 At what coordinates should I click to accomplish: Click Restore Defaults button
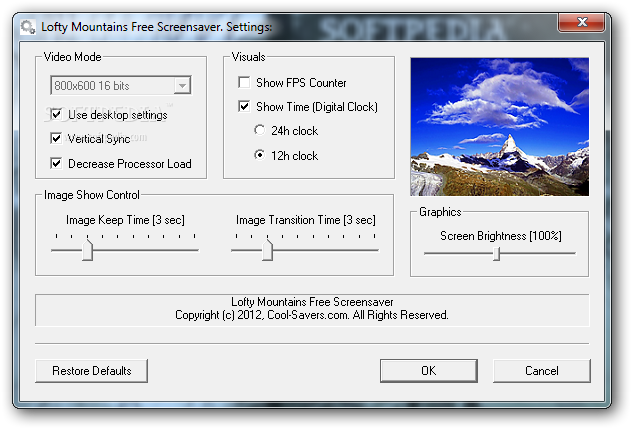(91, 371)
